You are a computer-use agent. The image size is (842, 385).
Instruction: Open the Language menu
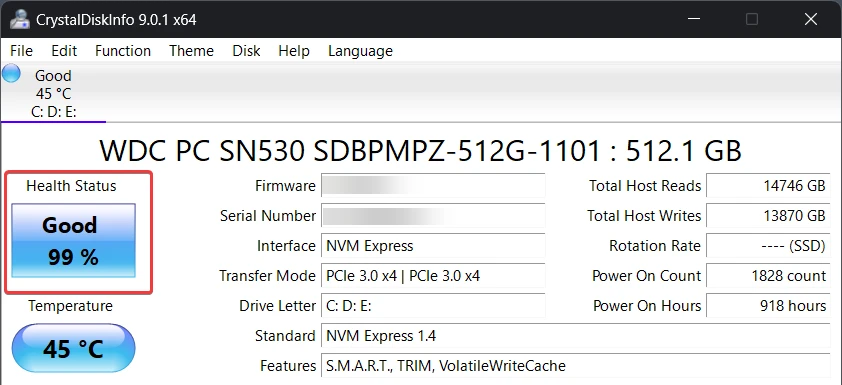tap(360, 51)
